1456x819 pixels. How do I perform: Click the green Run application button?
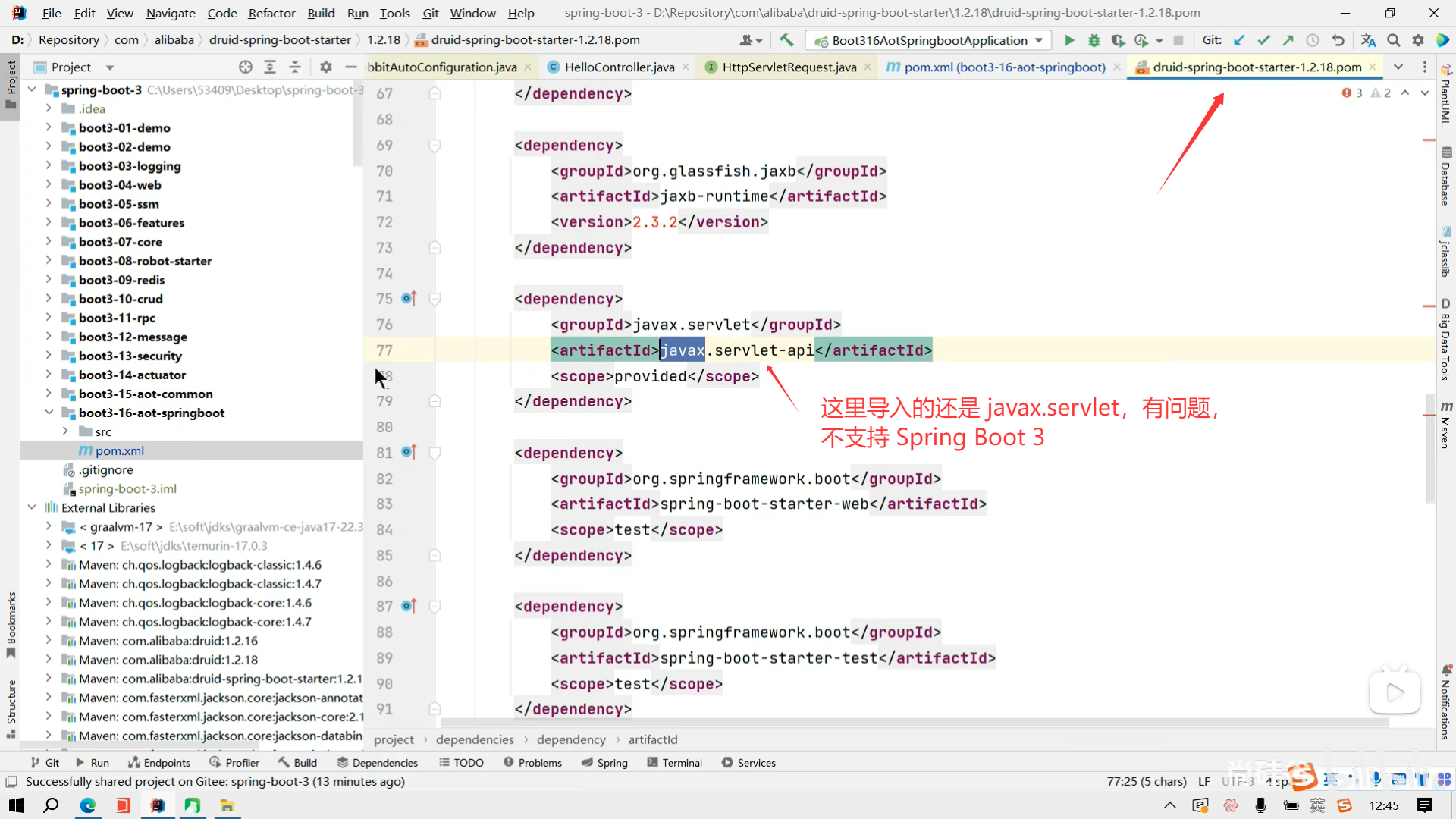pos(1069,40)
